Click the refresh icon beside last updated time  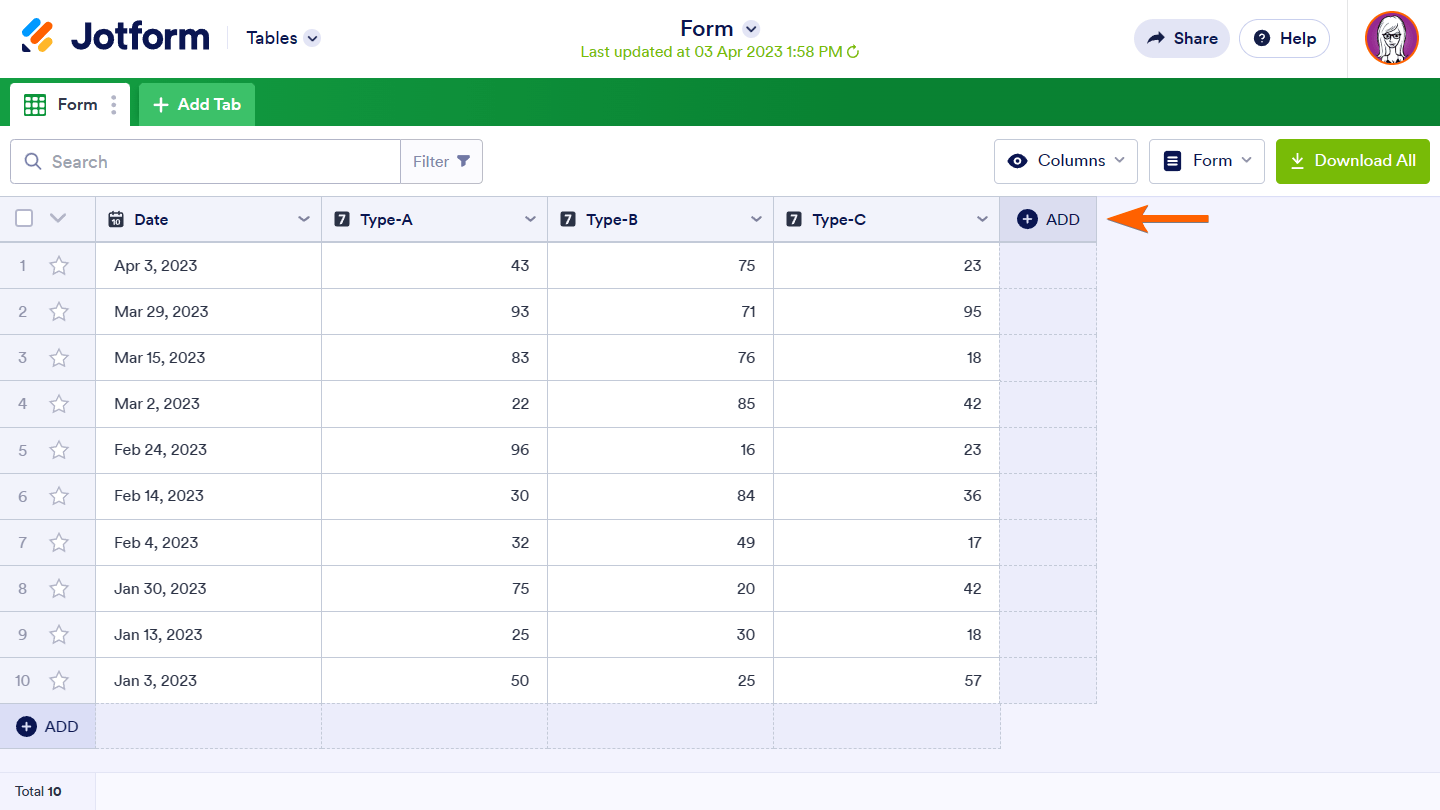coord(853,52)
